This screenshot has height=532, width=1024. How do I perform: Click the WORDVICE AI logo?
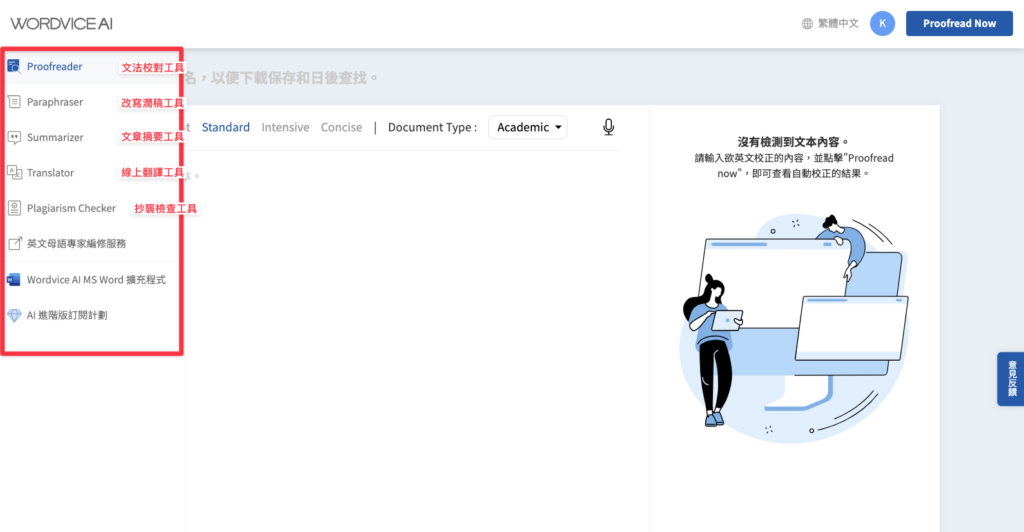click(61, 23)
